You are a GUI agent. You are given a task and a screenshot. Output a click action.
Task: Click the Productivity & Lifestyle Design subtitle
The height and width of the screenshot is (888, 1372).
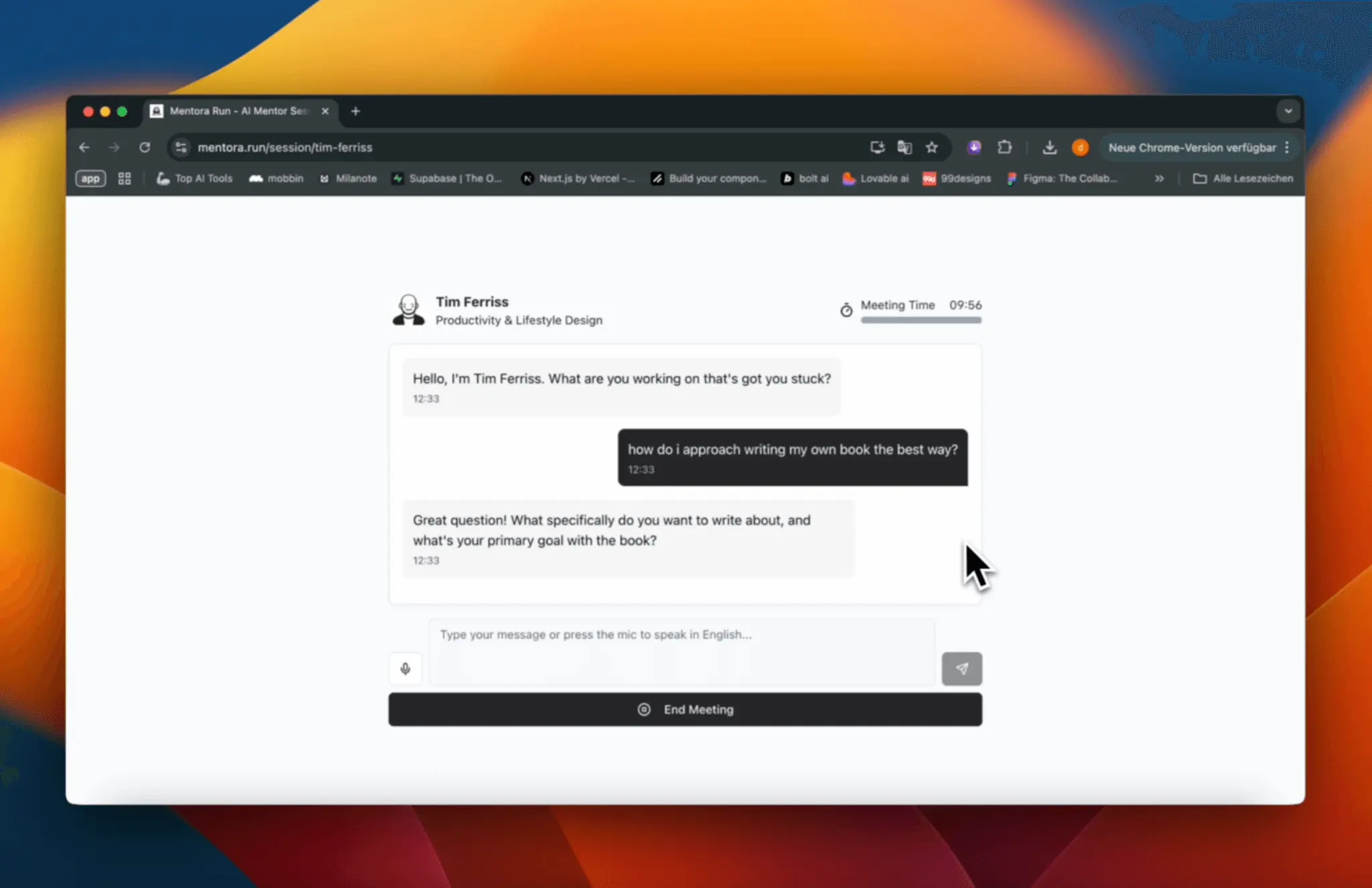pos(519,320)
